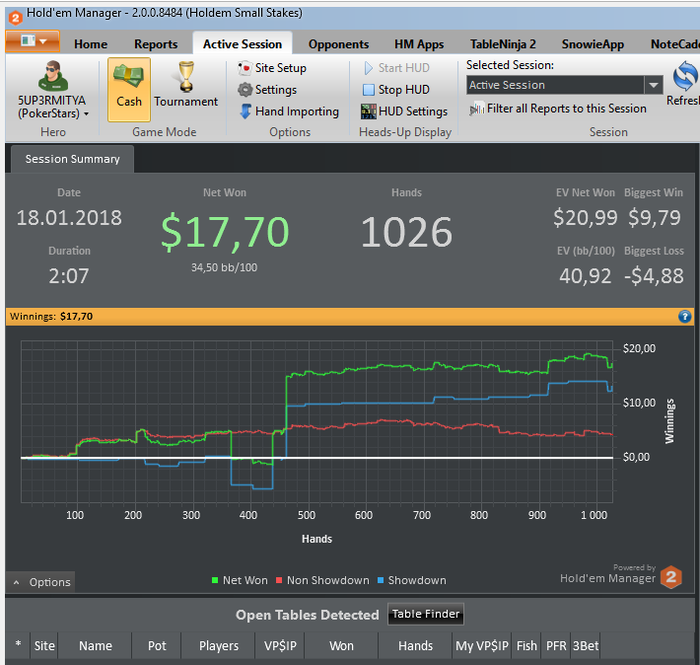Open HUD Settings
Screen dimensions: 700x665
coord(404,112)
